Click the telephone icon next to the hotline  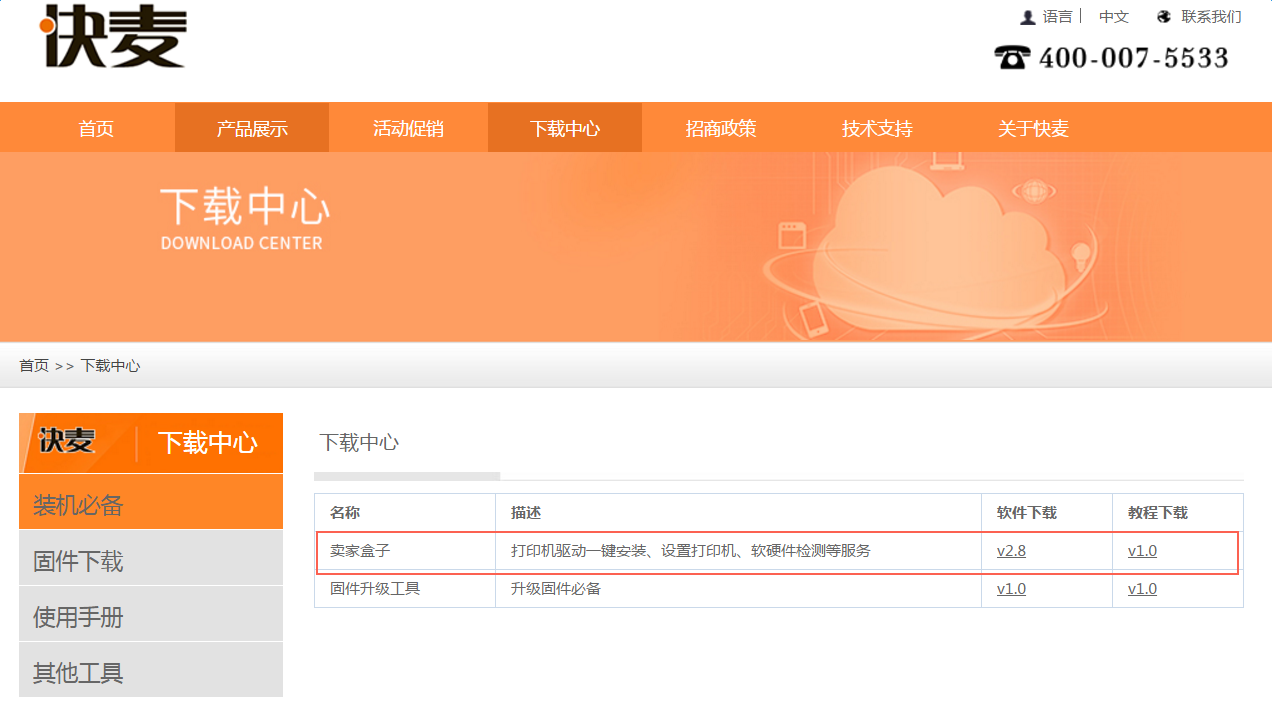(x=1011, y=57)
